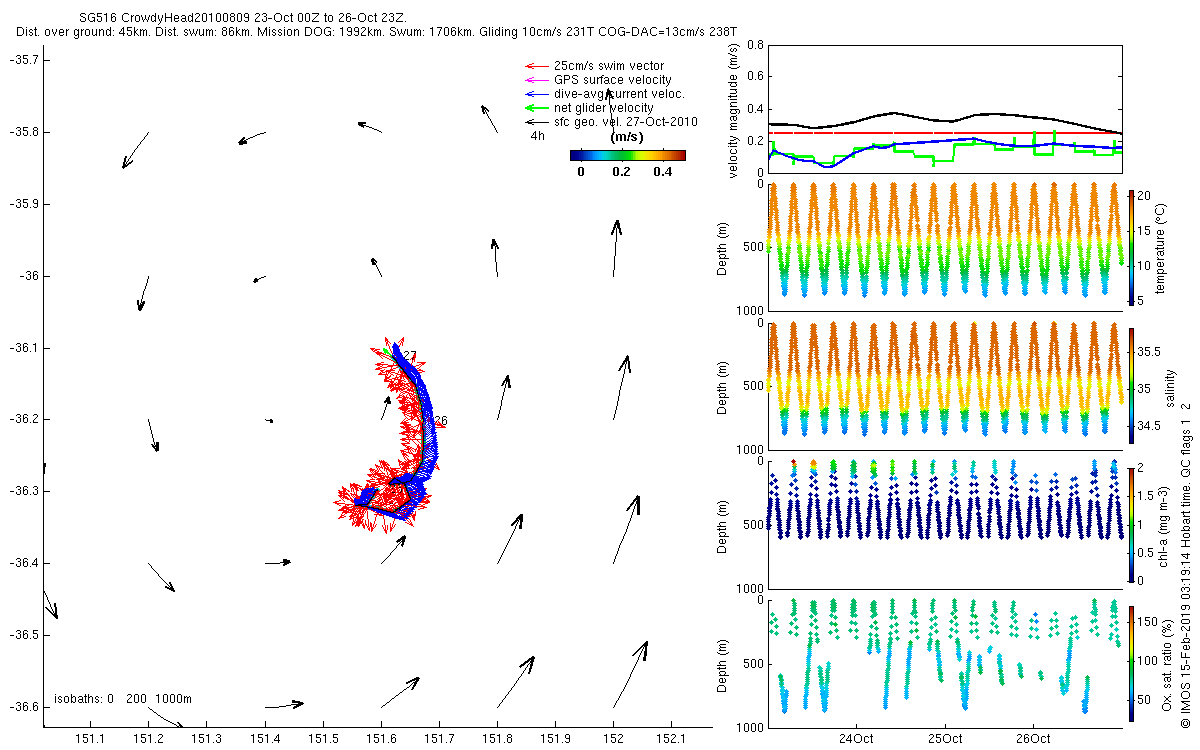Click the chl-a colorbar

pos(1132,524)
